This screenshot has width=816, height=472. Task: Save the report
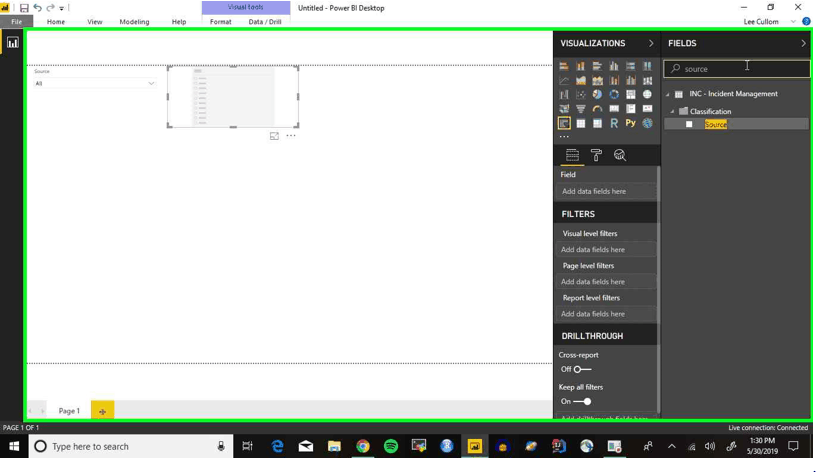click(x=24, y=8)
